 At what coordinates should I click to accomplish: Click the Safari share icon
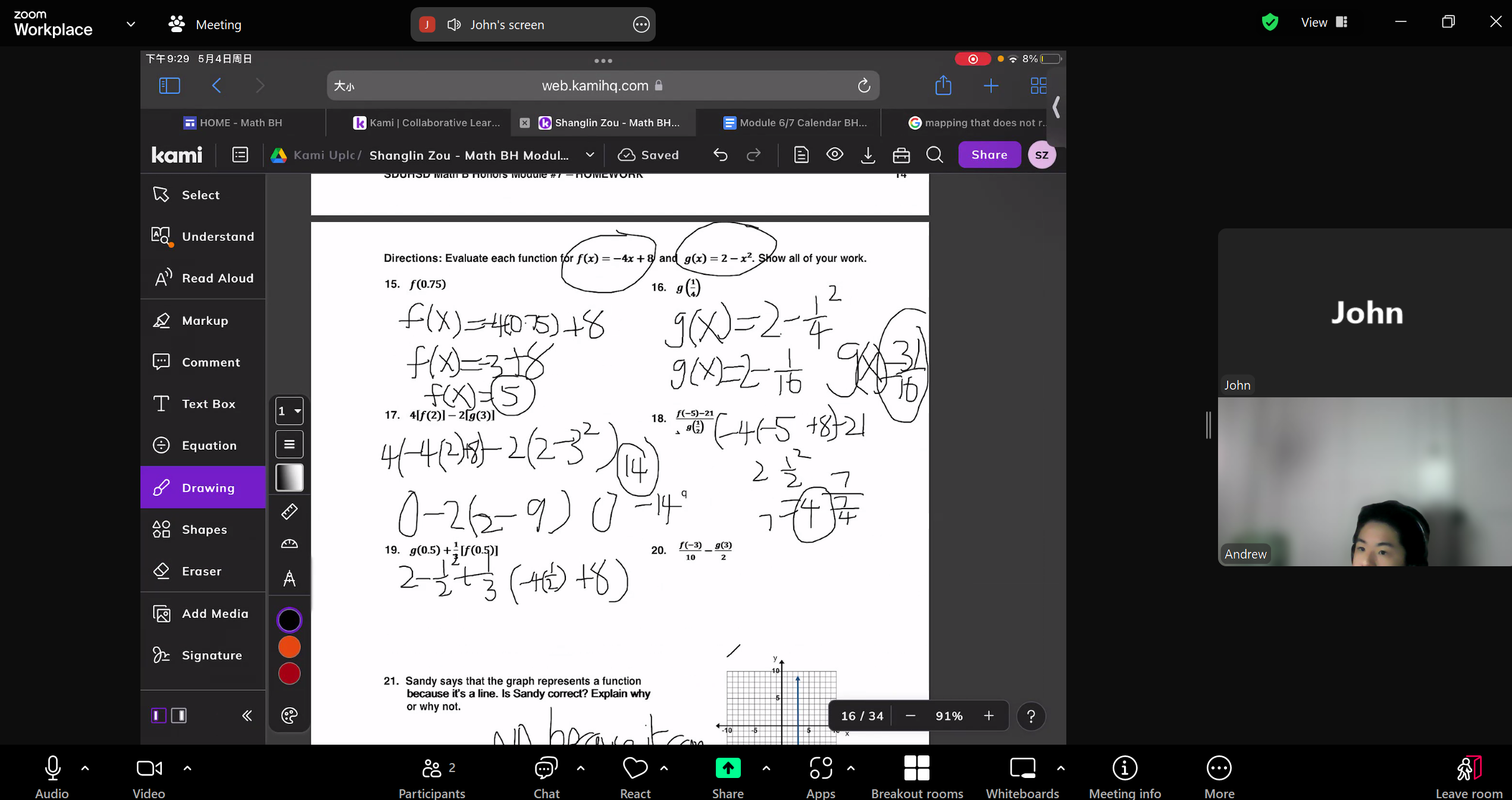tap(943, 86)
